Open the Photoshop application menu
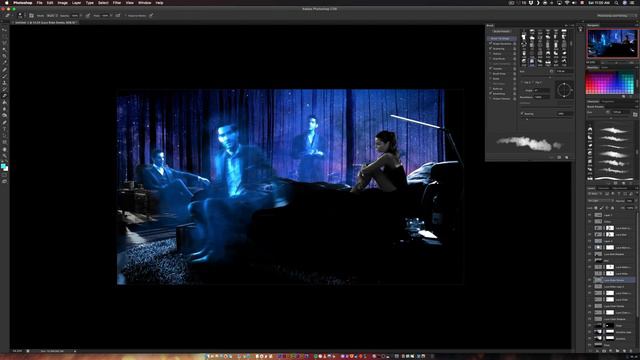This screenshot has width=640, height=360. coord(22,3)
